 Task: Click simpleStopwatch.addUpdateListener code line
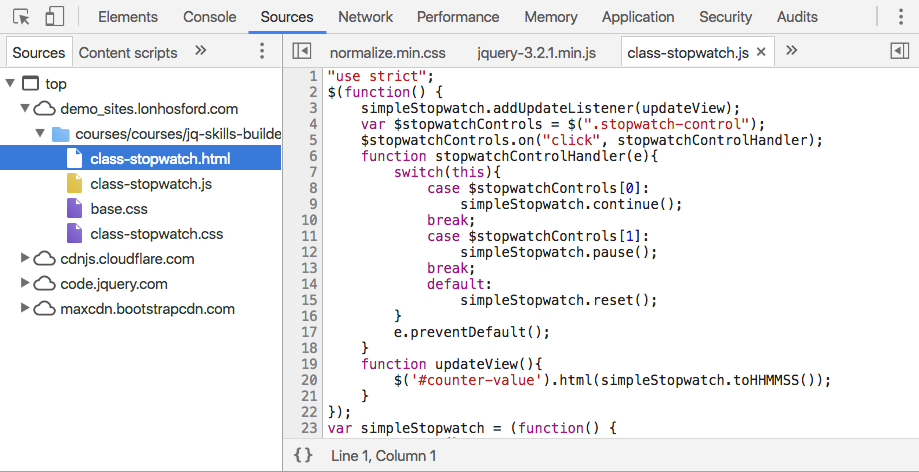[551, 108]
